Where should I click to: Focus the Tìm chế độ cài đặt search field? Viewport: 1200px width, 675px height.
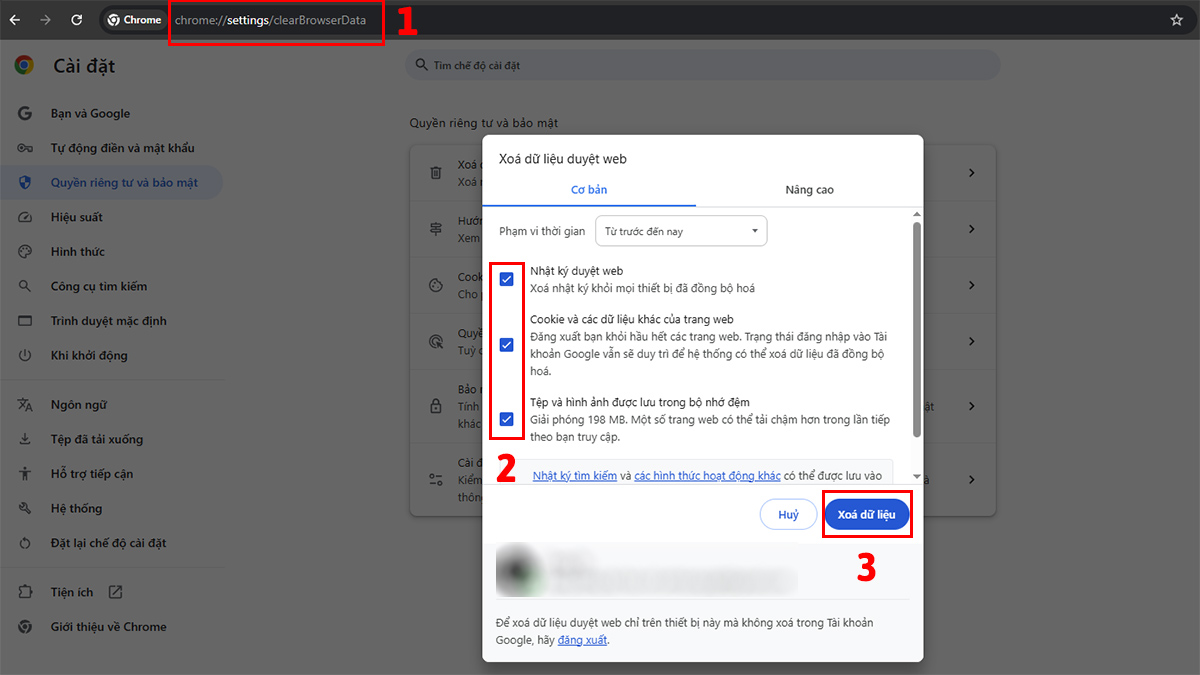703,65
